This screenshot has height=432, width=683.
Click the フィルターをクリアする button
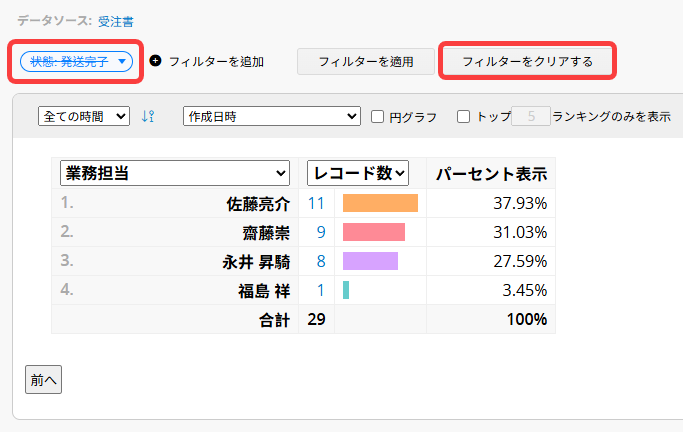(527, 61)
